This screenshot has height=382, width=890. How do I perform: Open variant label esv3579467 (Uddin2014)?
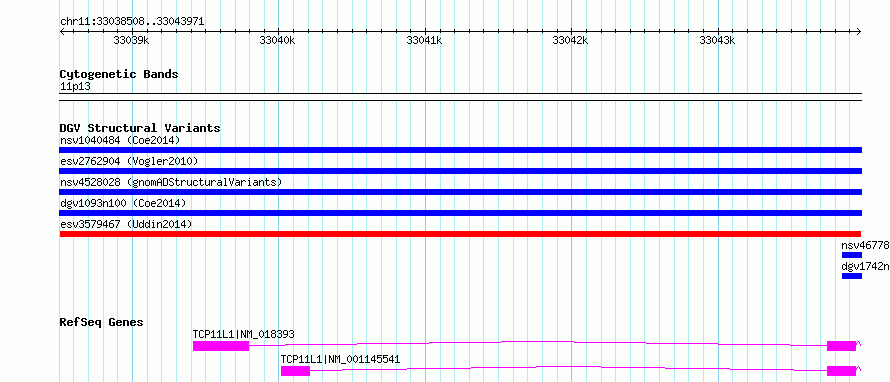click(126, 224)
